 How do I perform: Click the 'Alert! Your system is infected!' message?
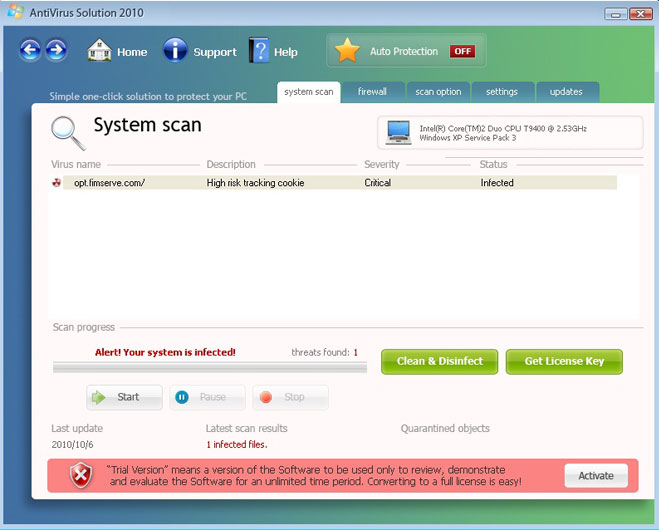click(x=165, y=352)
